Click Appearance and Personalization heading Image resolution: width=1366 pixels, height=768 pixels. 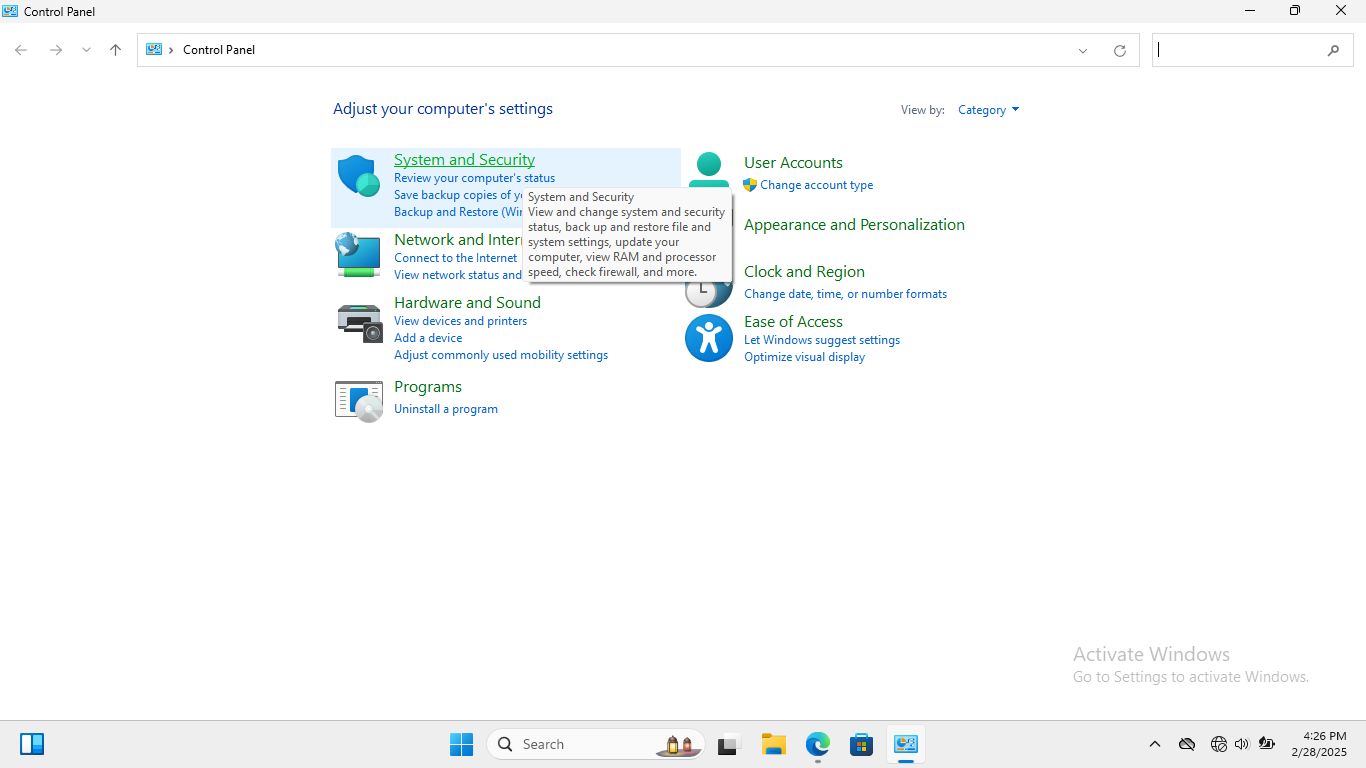tap(854, 225)
